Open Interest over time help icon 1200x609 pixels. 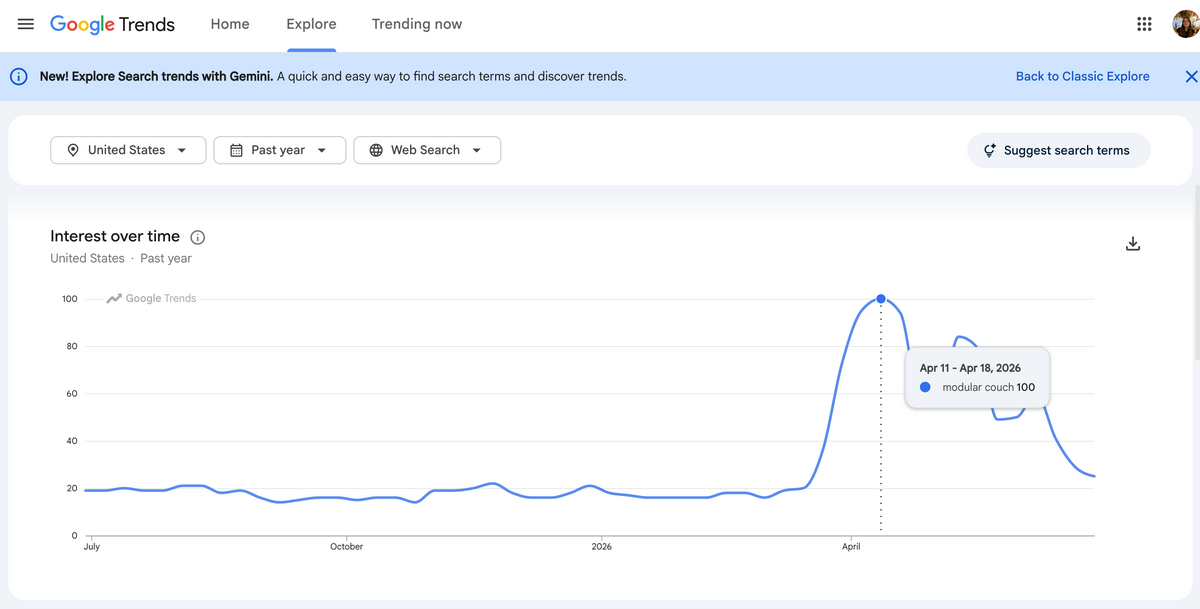198,237
